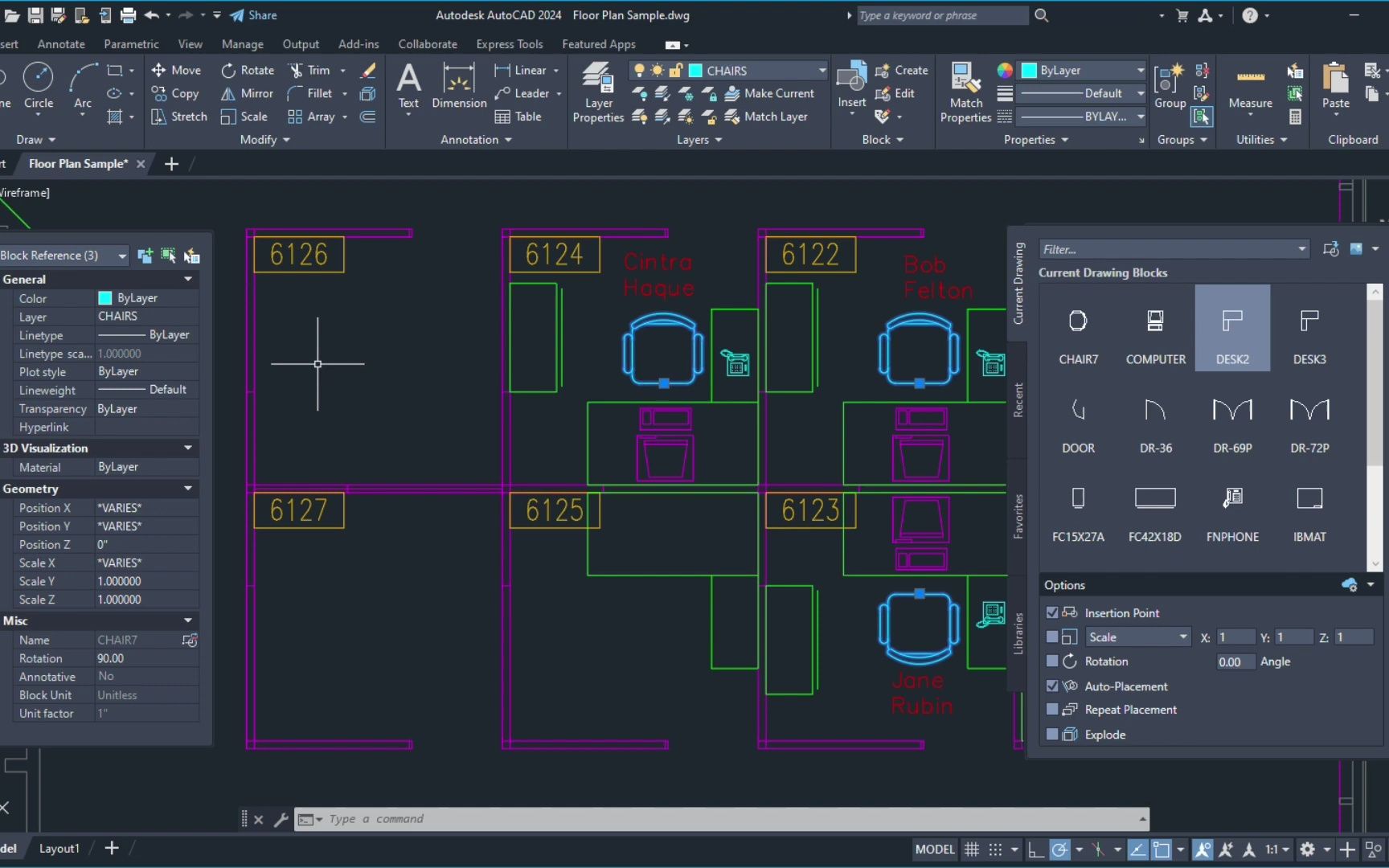Open the CHAIRS layer dropdown
The width and height of the screenshot is (1389, 868).
(x=822, y=71)
